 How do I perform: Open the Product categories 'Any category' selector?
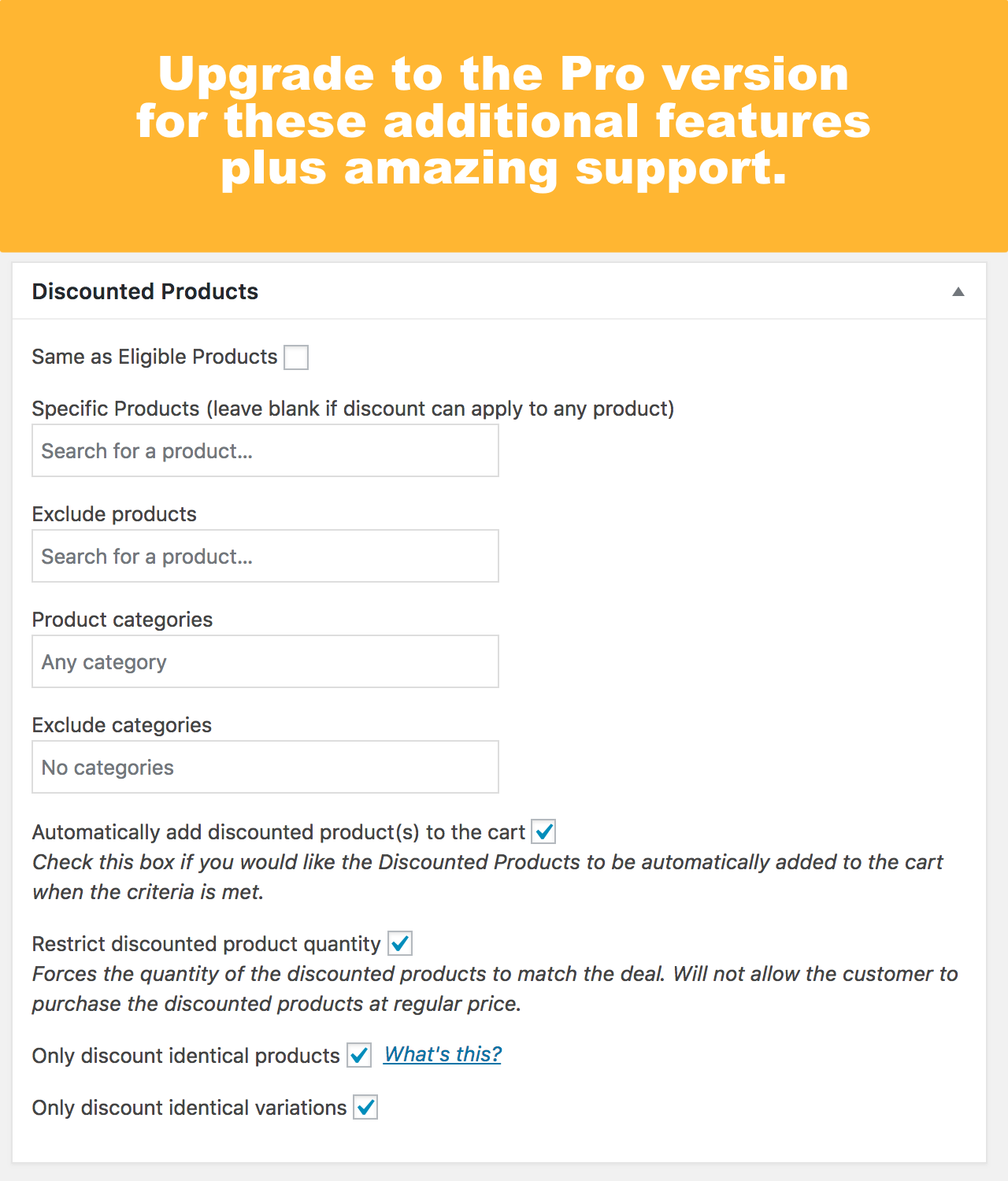265,662
